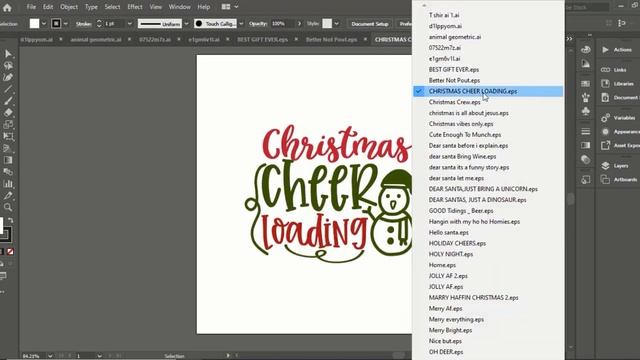Swap fill and stroke arrows

pos(11,220)
